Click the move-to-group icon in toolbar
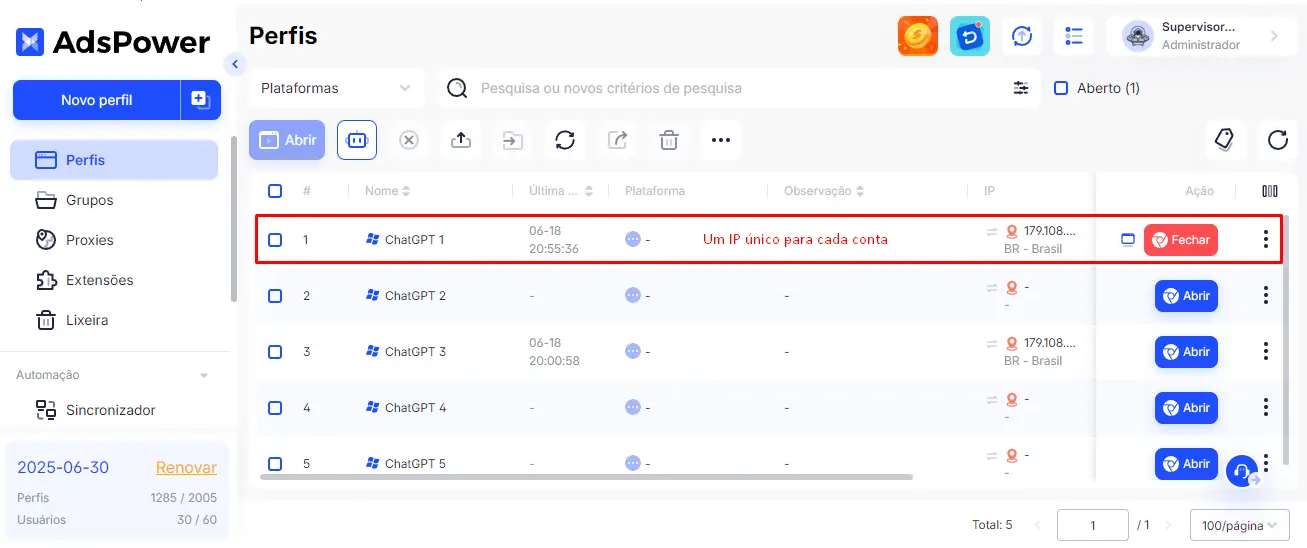The image size is (1307, 548). pyautogui.click(x=513, y=140)
